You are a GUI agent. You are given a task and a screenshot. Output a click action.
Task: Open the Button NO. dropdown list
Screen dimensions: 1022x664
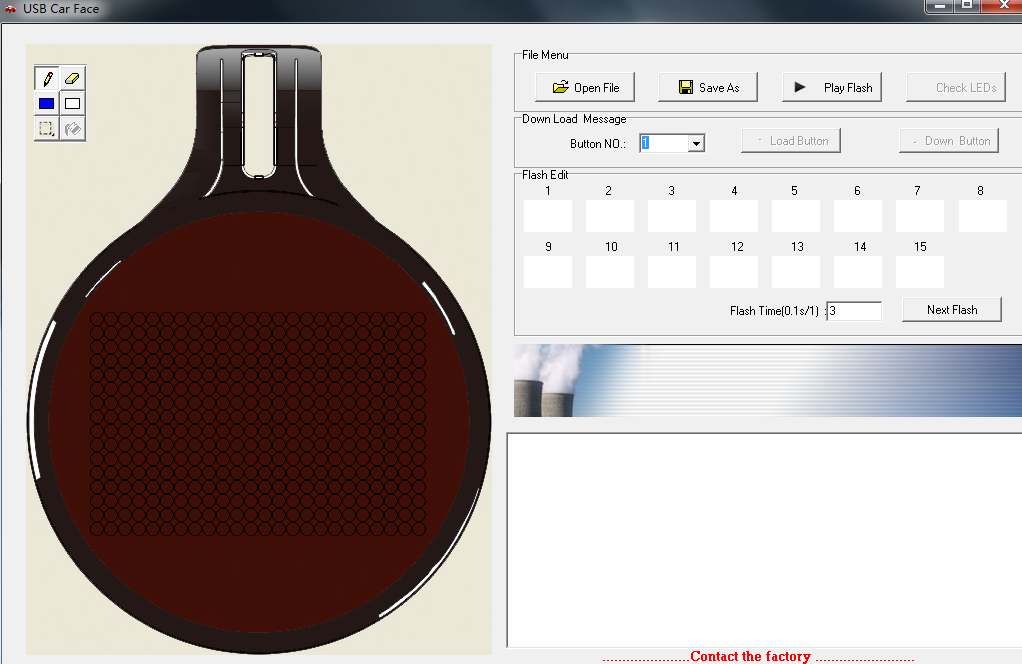click(697, 142)
